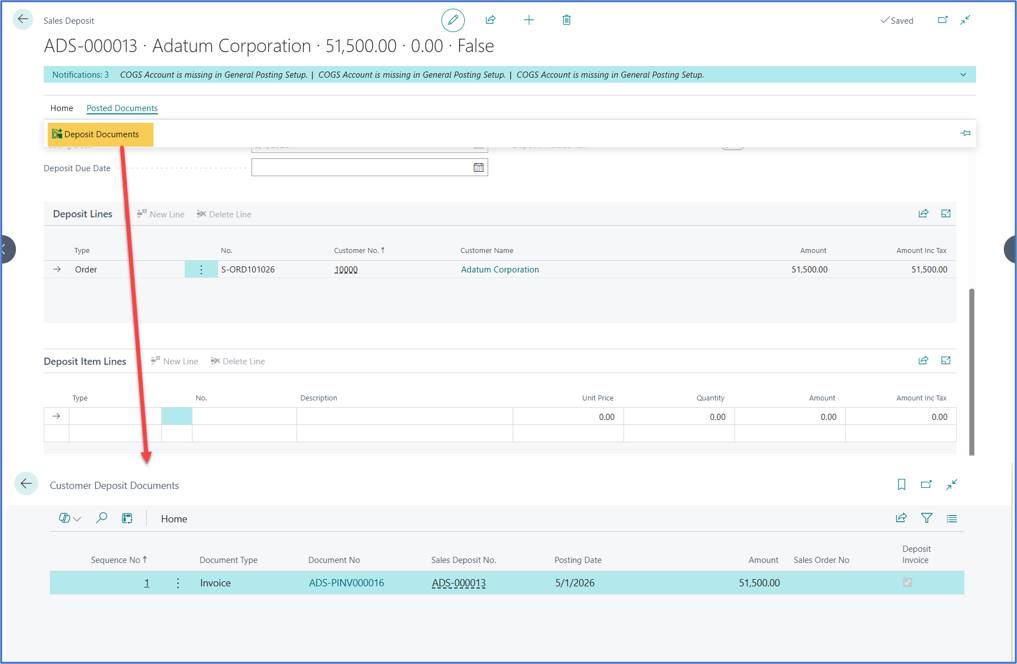Click Delete Line in Deposit Item Lines
The height and width of the screenshot is (664, 1017).
[x=237, y=361]
